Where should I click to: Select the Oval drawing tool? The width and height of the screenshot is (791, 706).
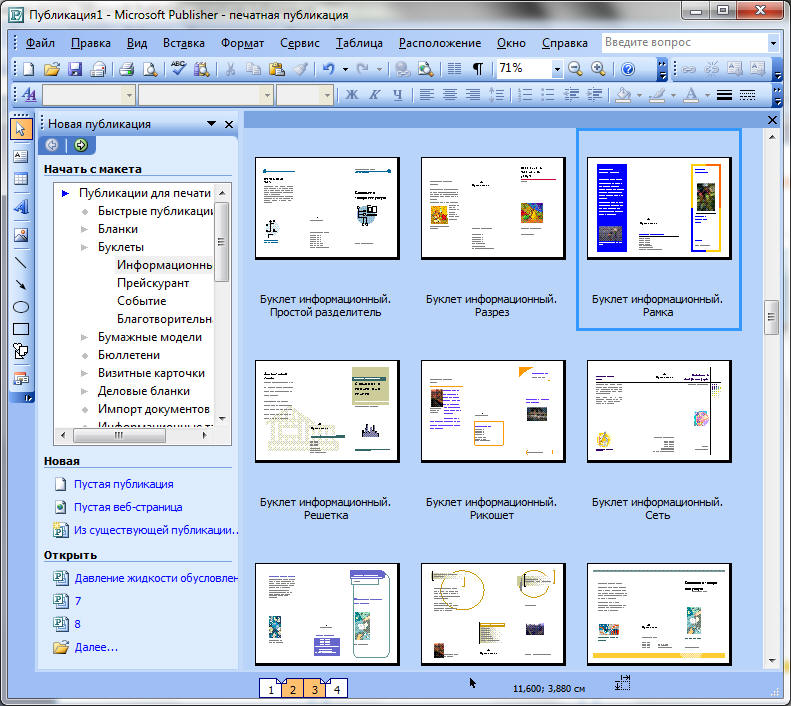click(21, 307)
